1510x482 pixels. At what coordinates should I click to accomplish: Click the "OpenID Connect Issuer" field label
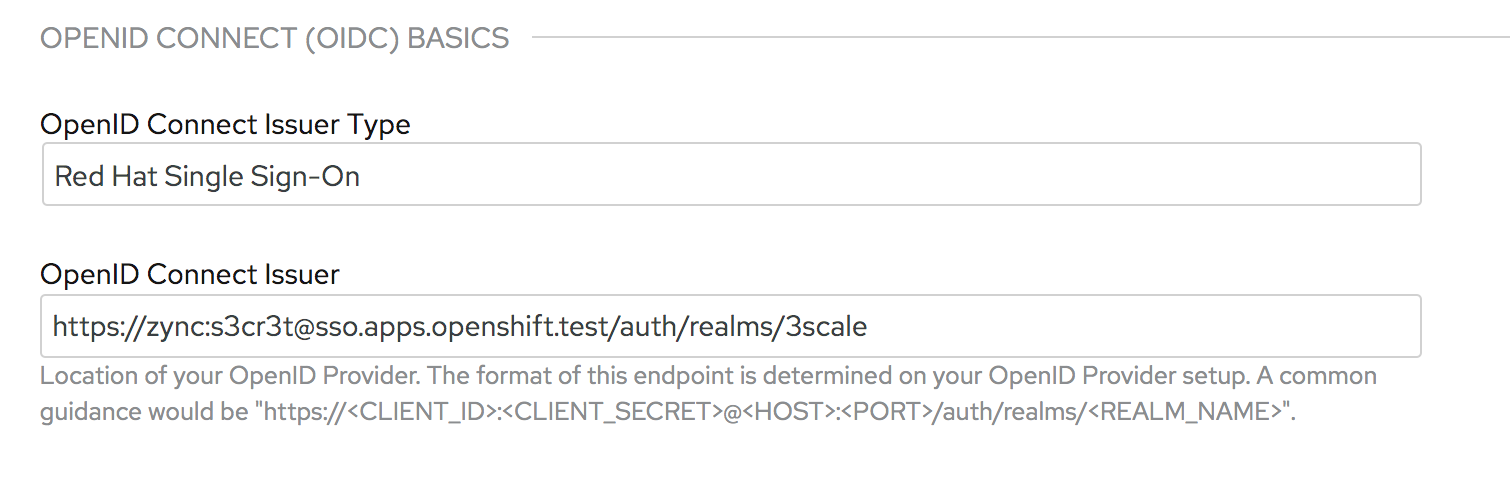coord(190,274)
